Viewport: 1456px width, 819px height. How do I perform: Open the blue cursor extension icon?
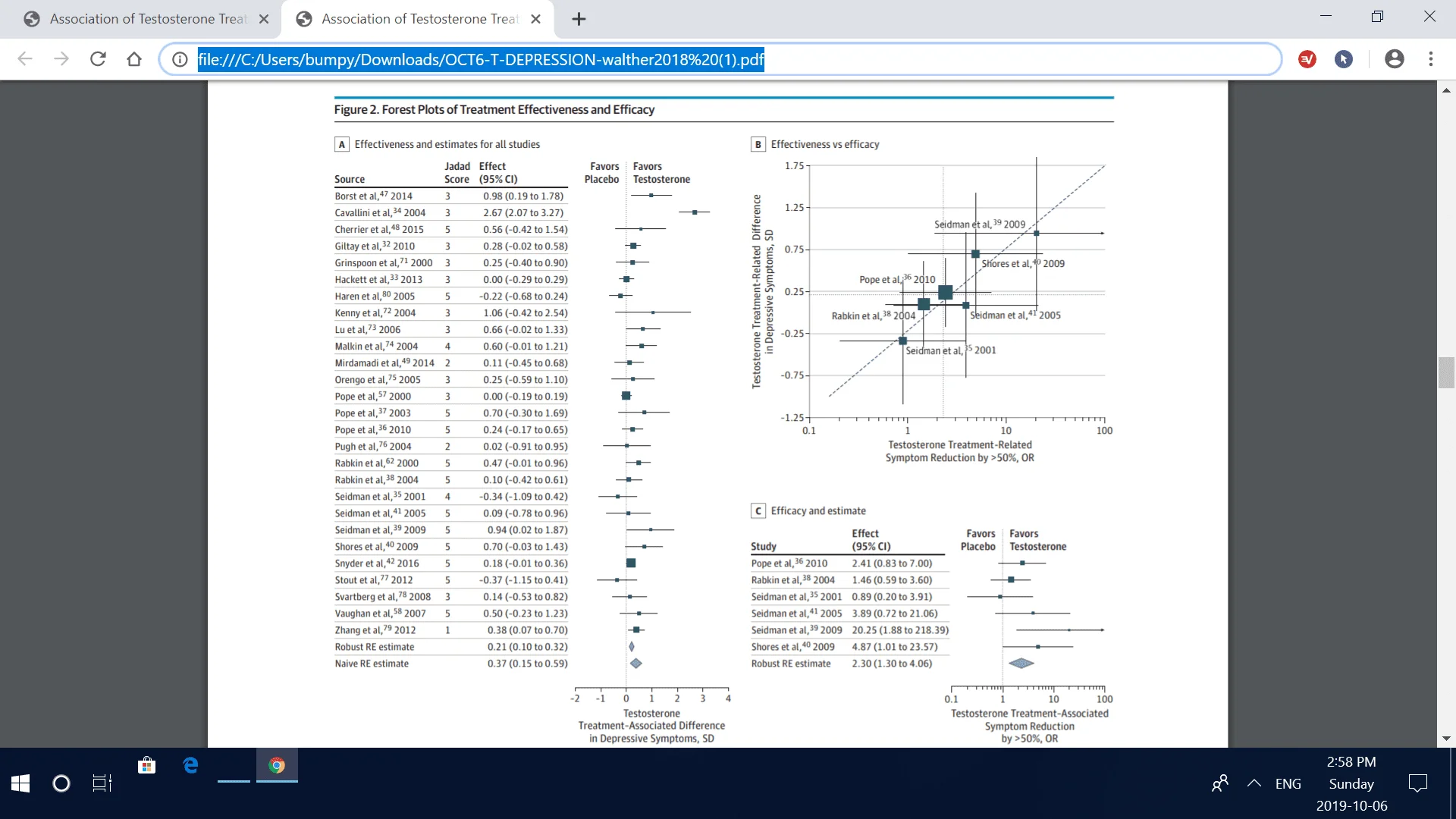point(1344,59)
